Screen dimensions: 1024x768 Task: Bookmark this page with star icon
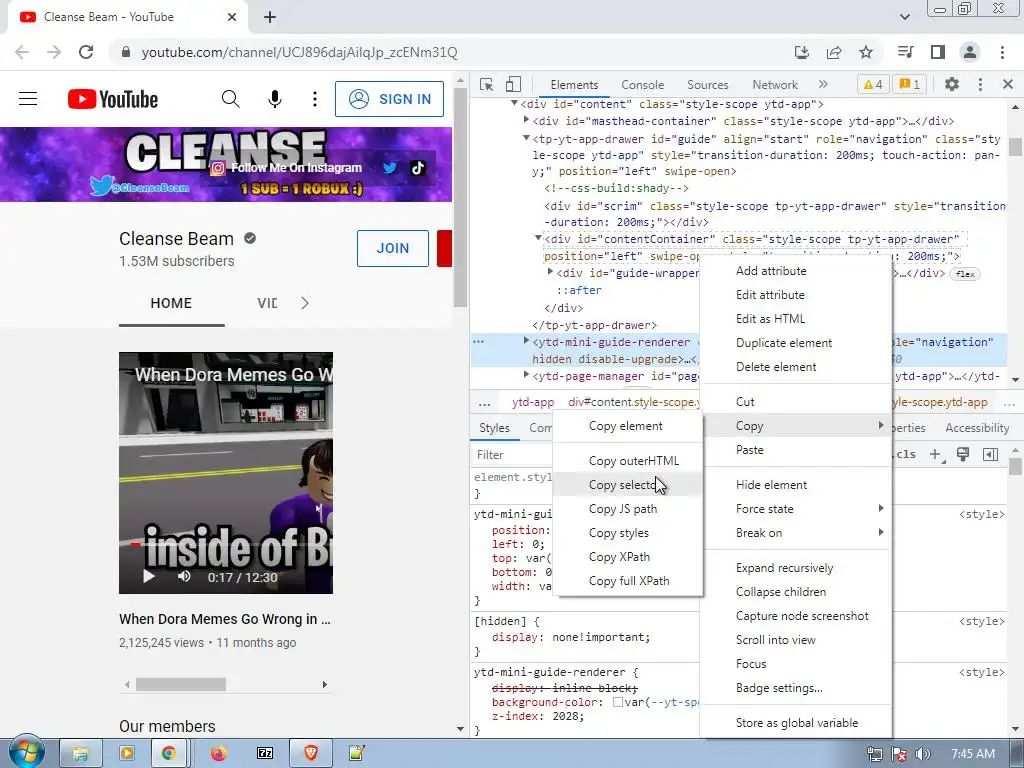pyautogui.click(x=866, y=52)
